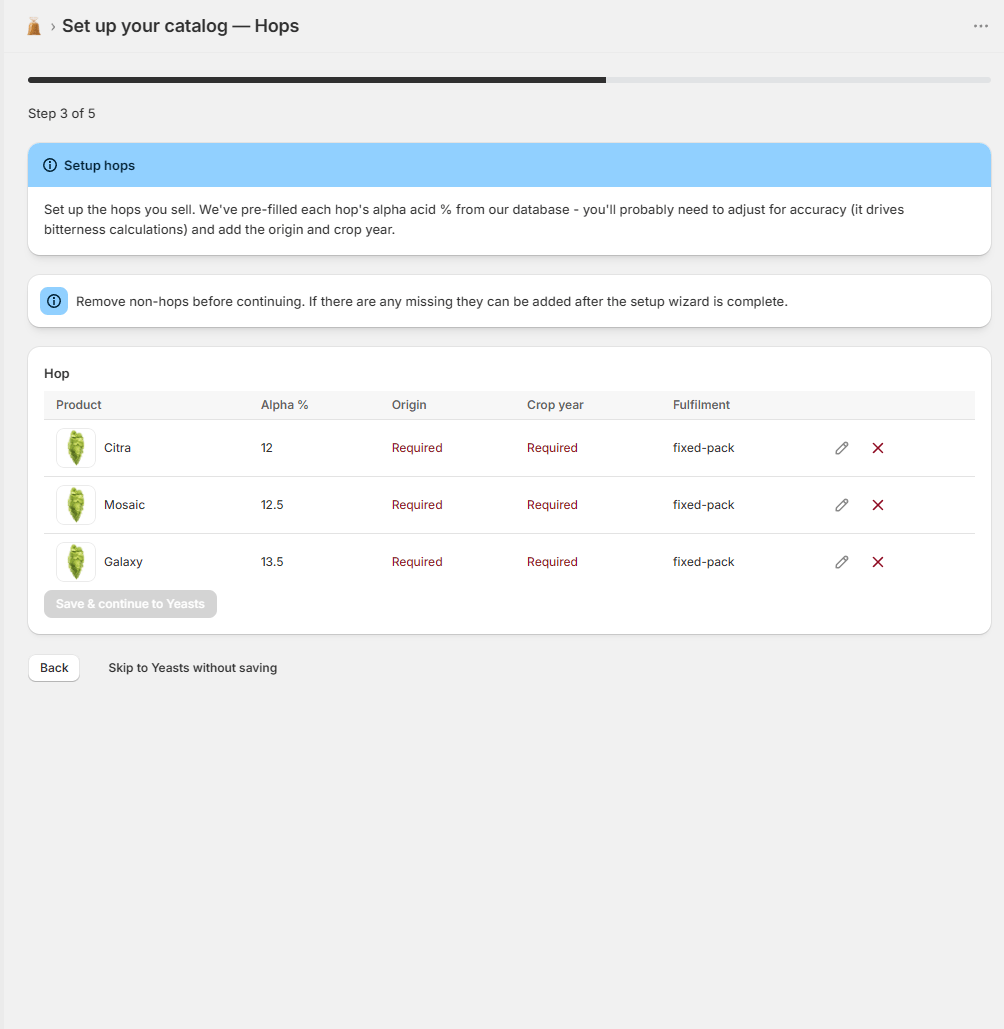Viewport: 1004px width, 1029px height.
Task: Open the three-dot more options menu
Action: point(980,26)
